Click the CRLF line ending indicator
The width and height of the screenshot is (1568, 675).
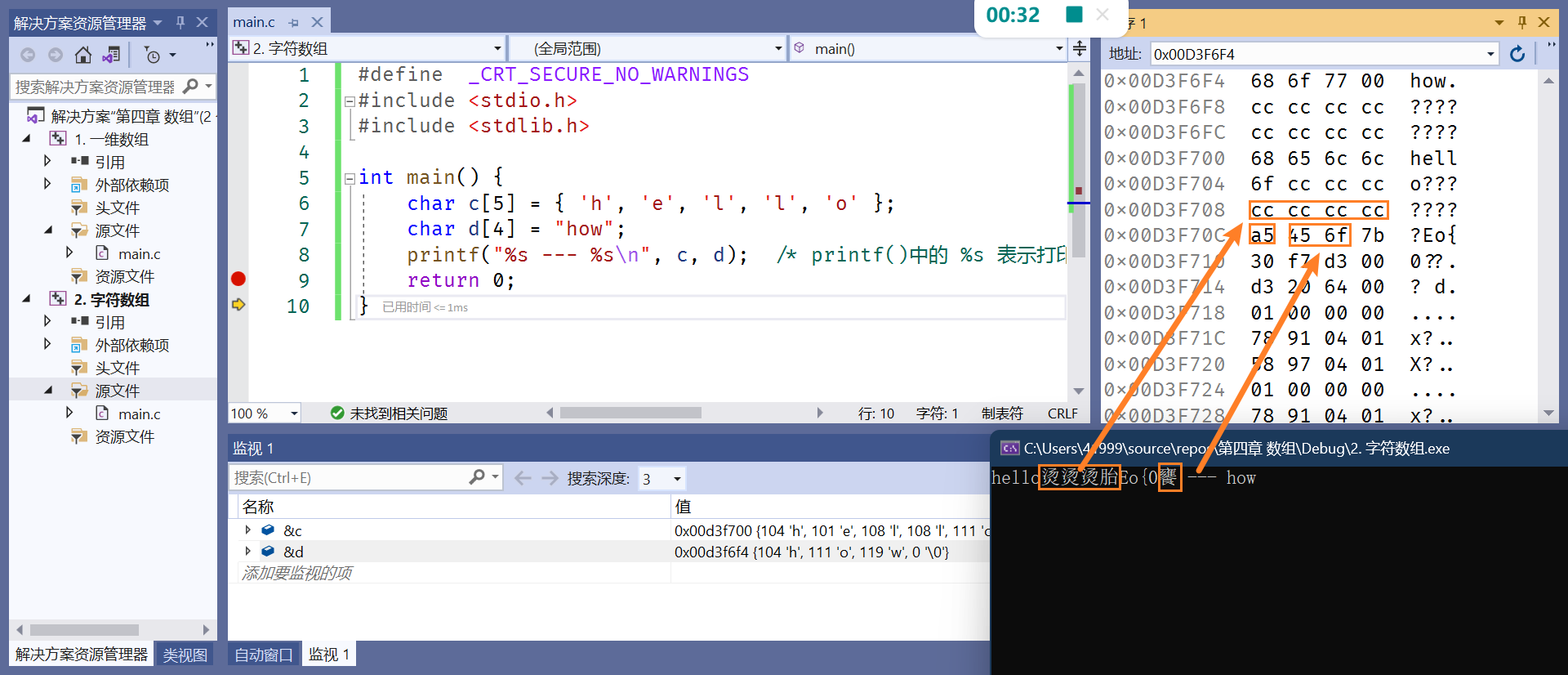pos(1062,413)
